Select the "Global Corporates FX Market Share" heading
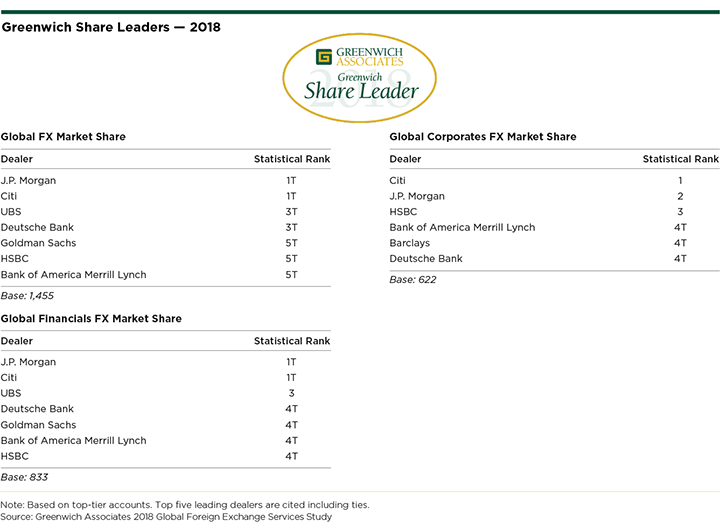Viewport: 720px width, 532px height. (x=483, y=137)
